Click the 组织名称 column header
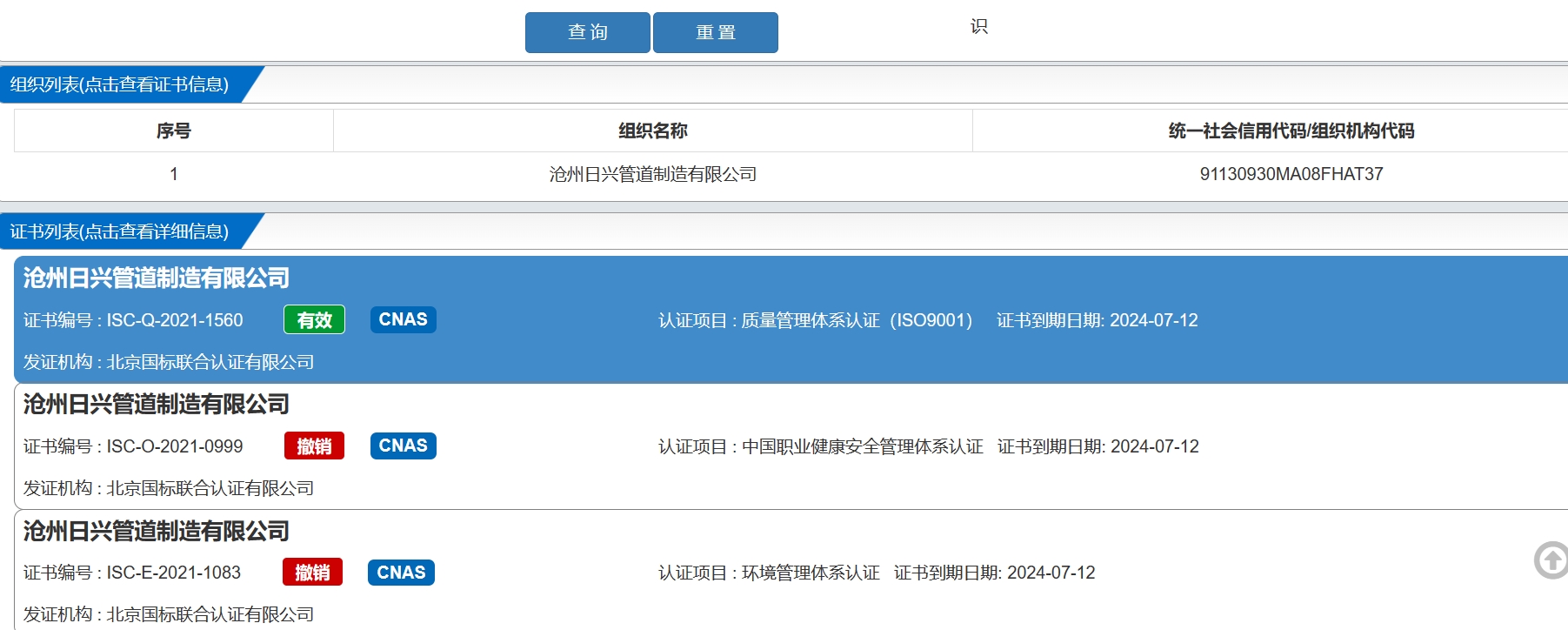Image resolution: width=1568 pixels, height=630 pixels. click(653, 131)
